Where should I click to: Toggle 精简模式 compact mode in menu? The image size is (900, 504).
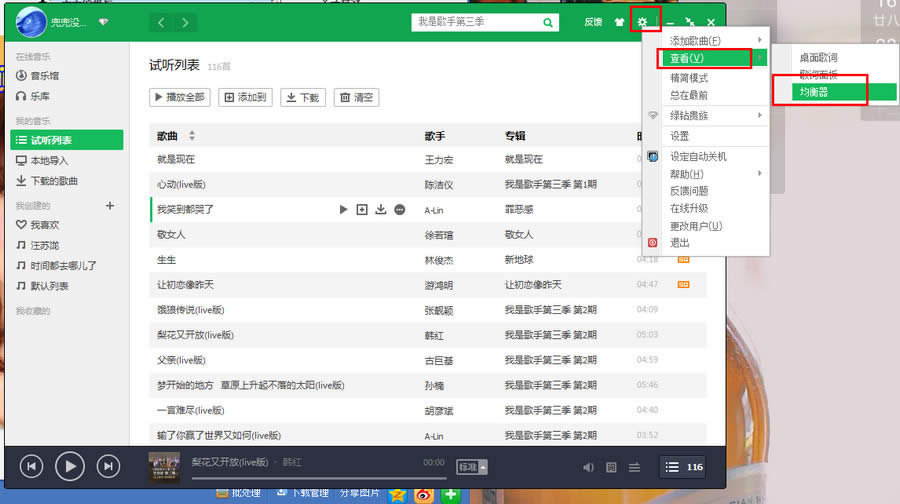click(689, 78)
